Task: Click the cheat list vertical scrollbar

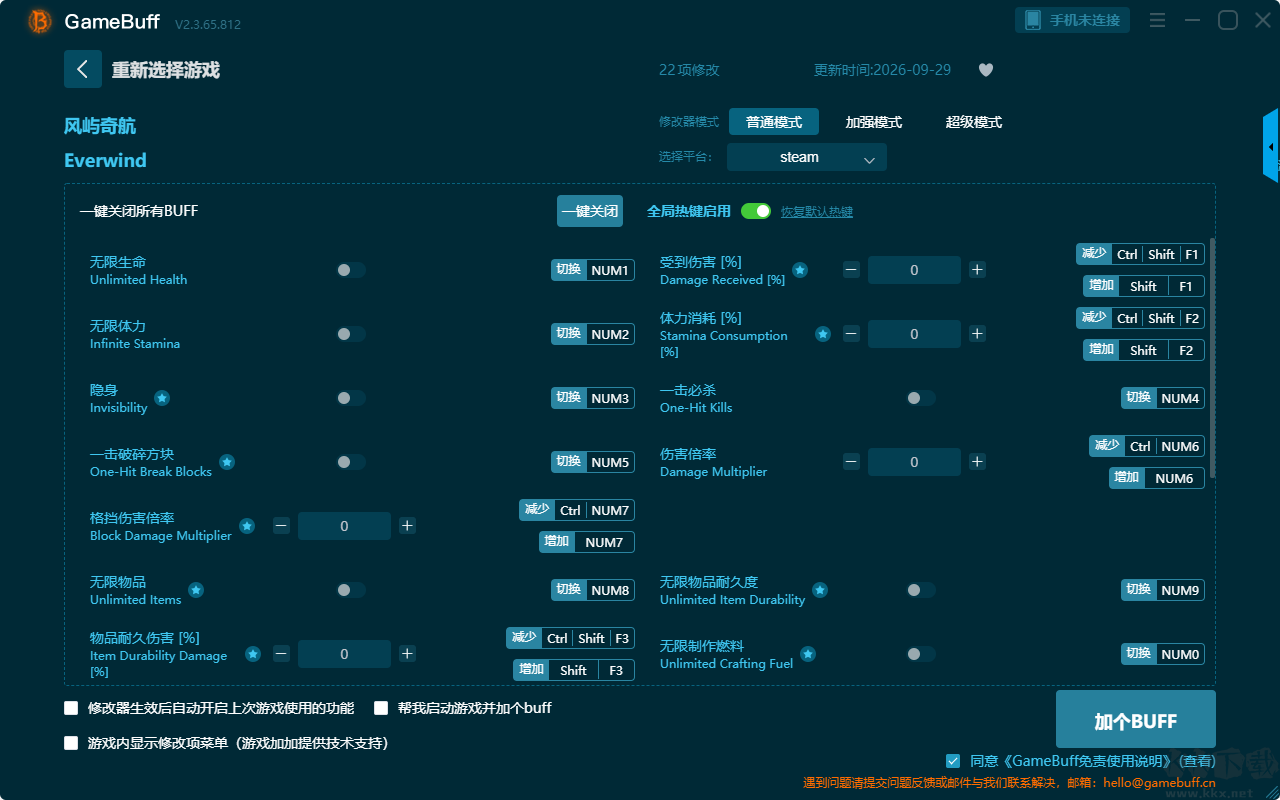Action: [x=1214, y=358]
